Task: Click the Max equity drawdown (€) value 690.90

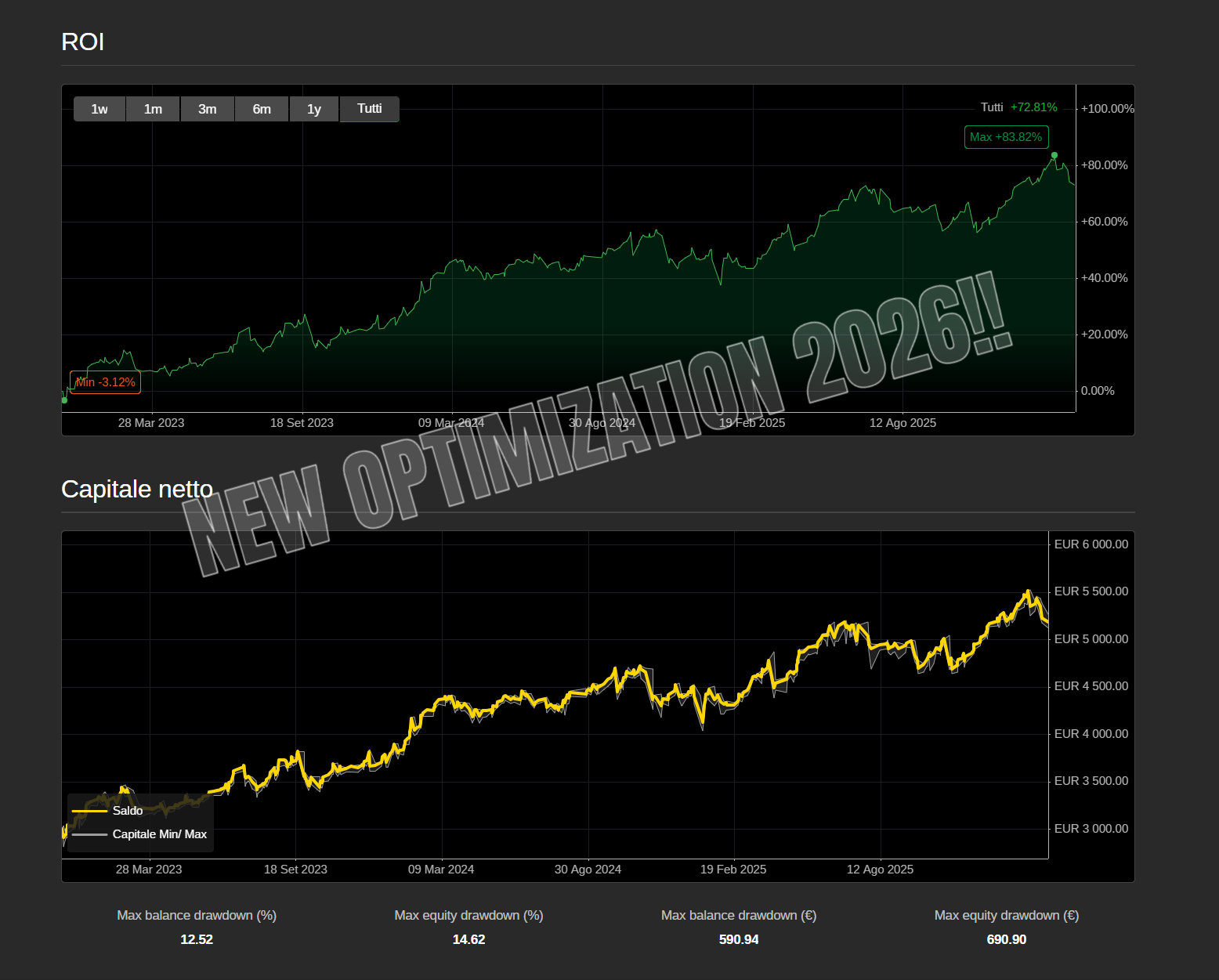Action: point(1006,939)
